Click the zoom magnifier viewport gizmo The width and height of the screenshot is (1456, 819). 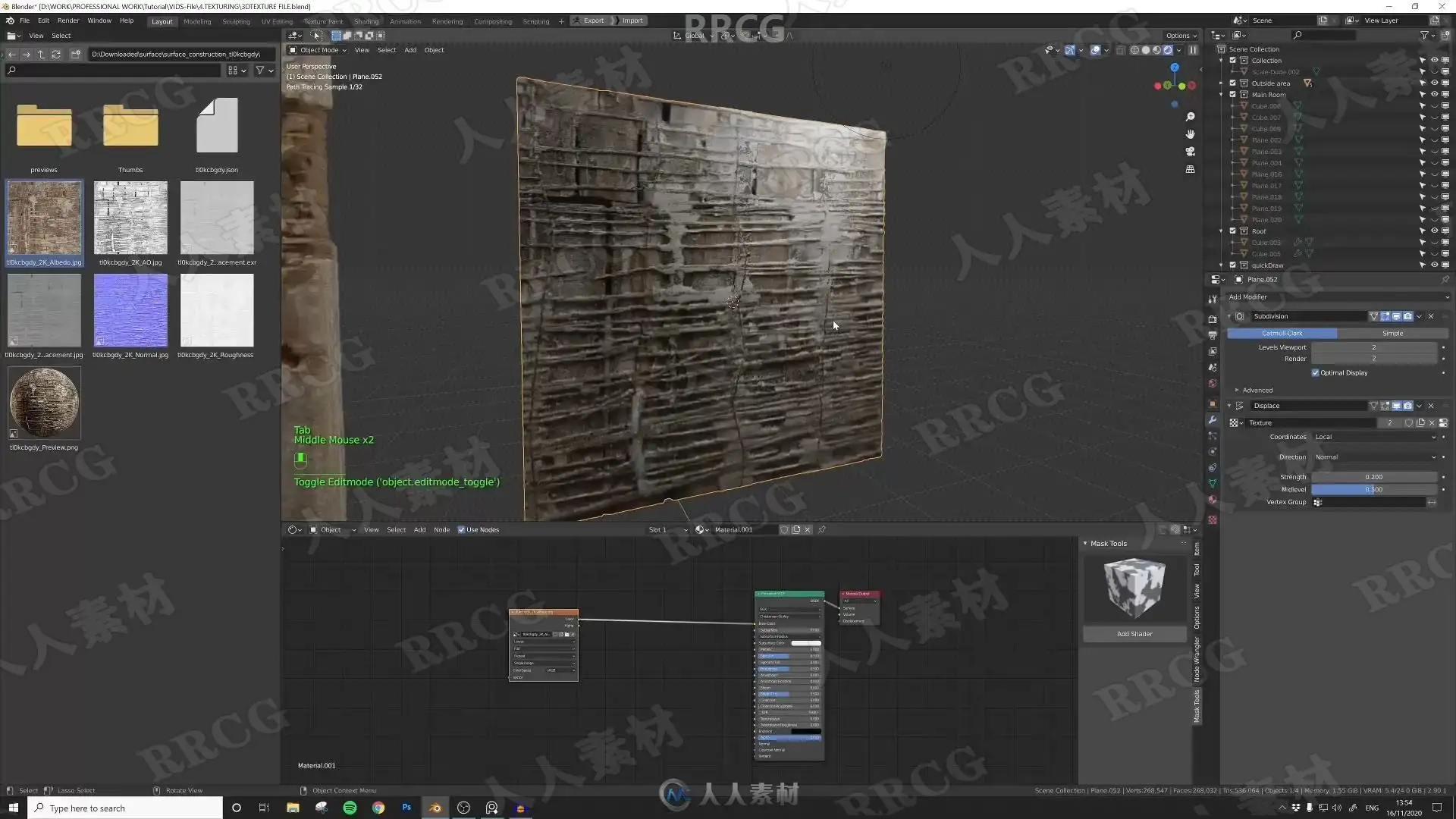click(1190, 117)
